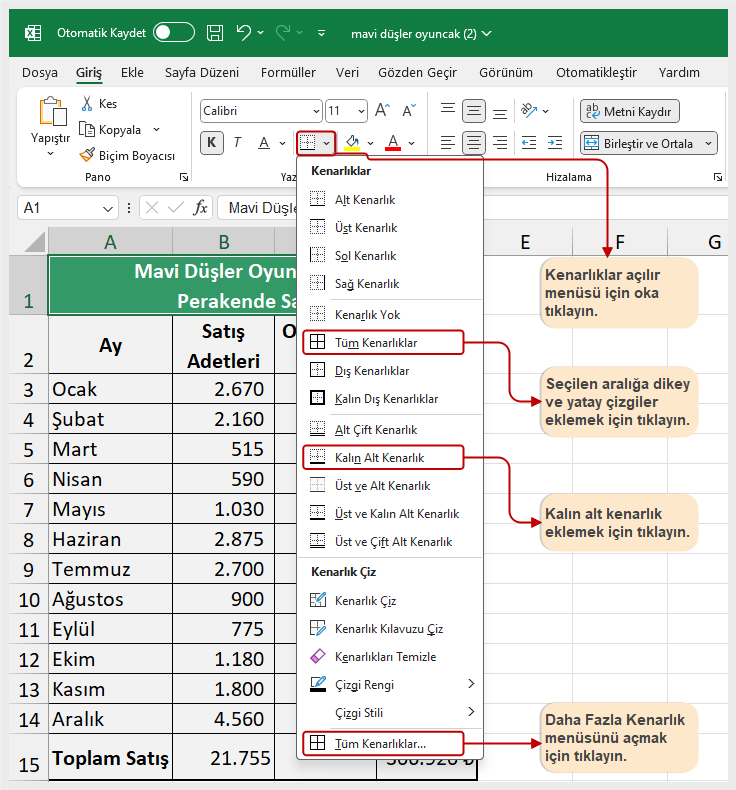Screen dimensions: 736x790
Task: Click the formula bar input field
Action: point(474,208)
